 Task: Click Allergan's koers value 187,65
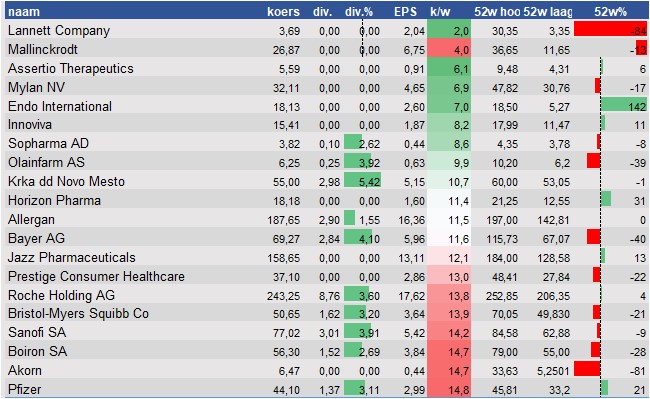[x=284, y=220]
